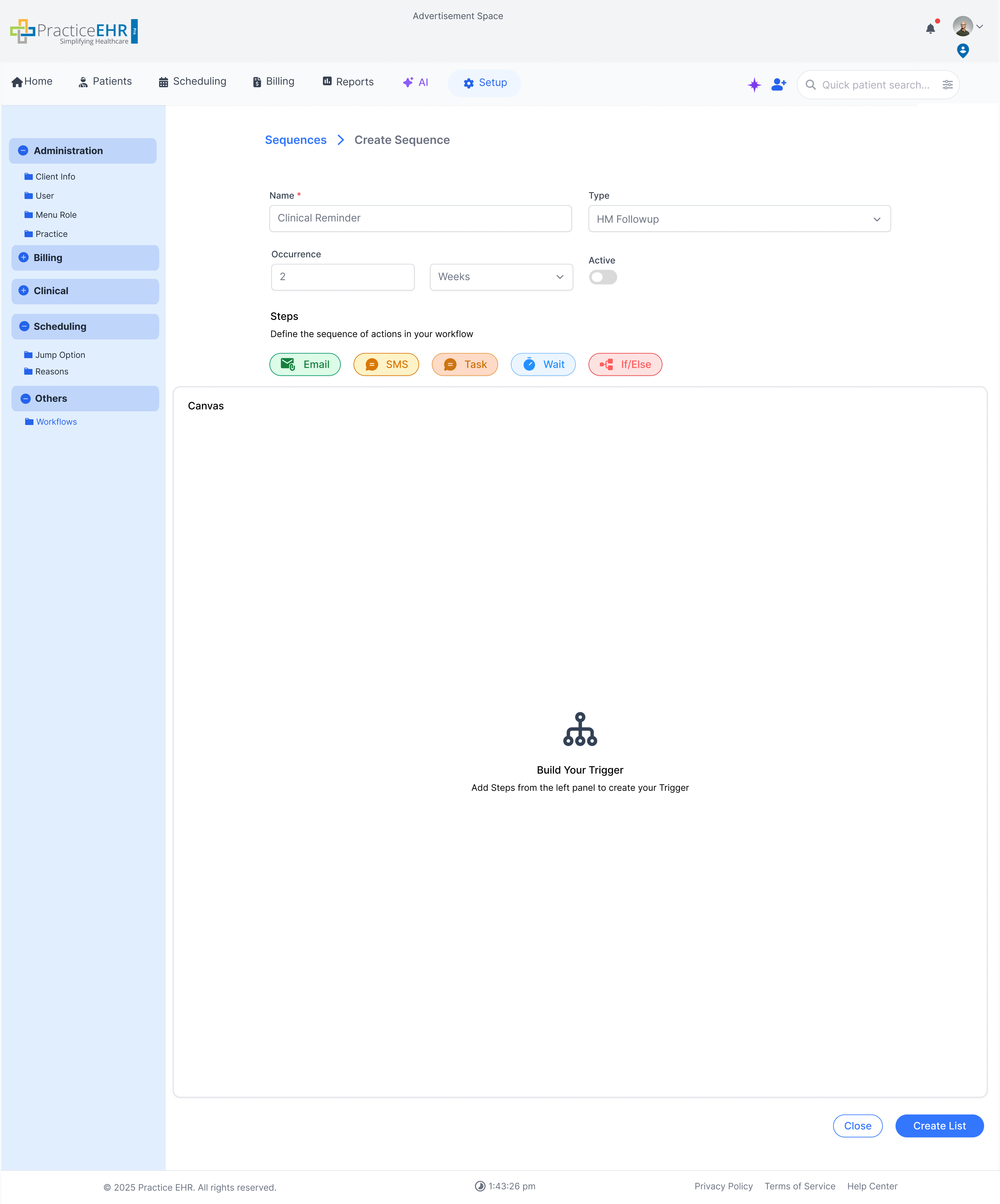Open search filter sliders icon
The image size is (1000, 1204).
coord(947,85)
